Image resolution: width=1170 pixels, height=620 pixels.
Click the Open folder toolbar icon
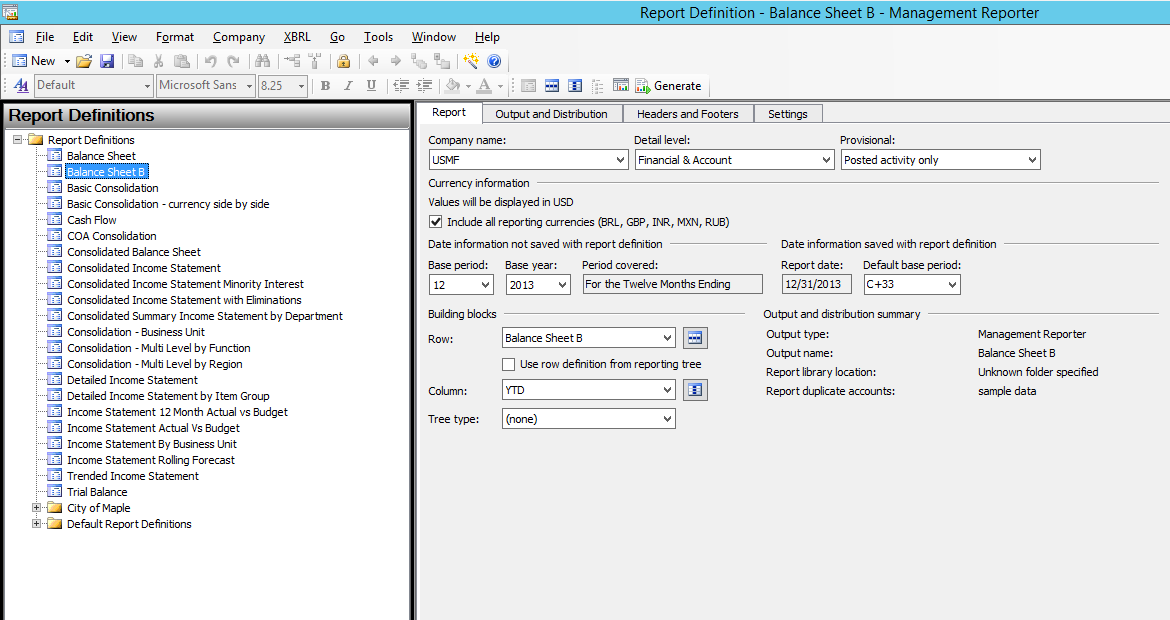(x=84, y=61)
